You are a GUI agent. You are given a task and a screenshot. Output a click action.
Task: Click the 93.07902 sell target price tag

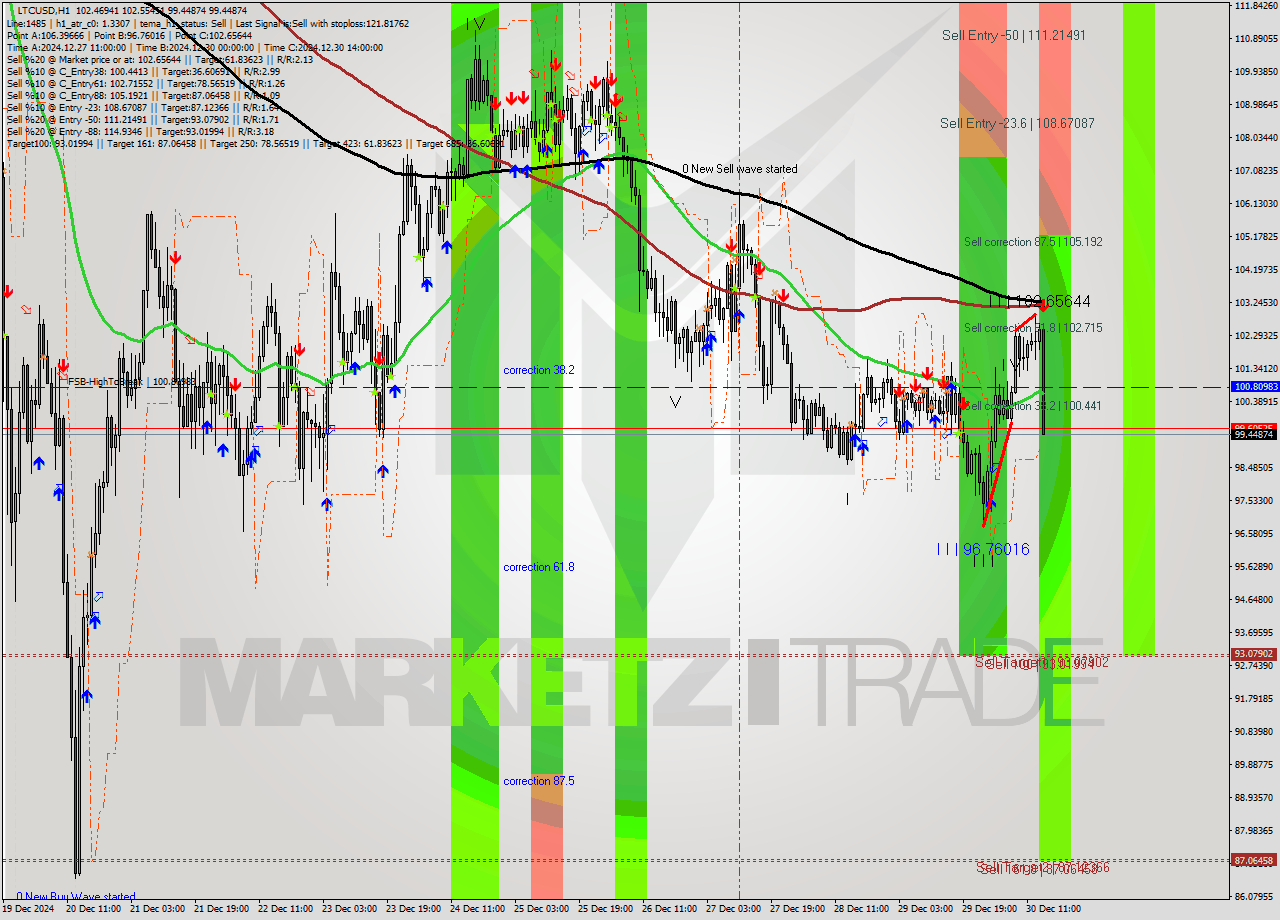point(1254,654)
